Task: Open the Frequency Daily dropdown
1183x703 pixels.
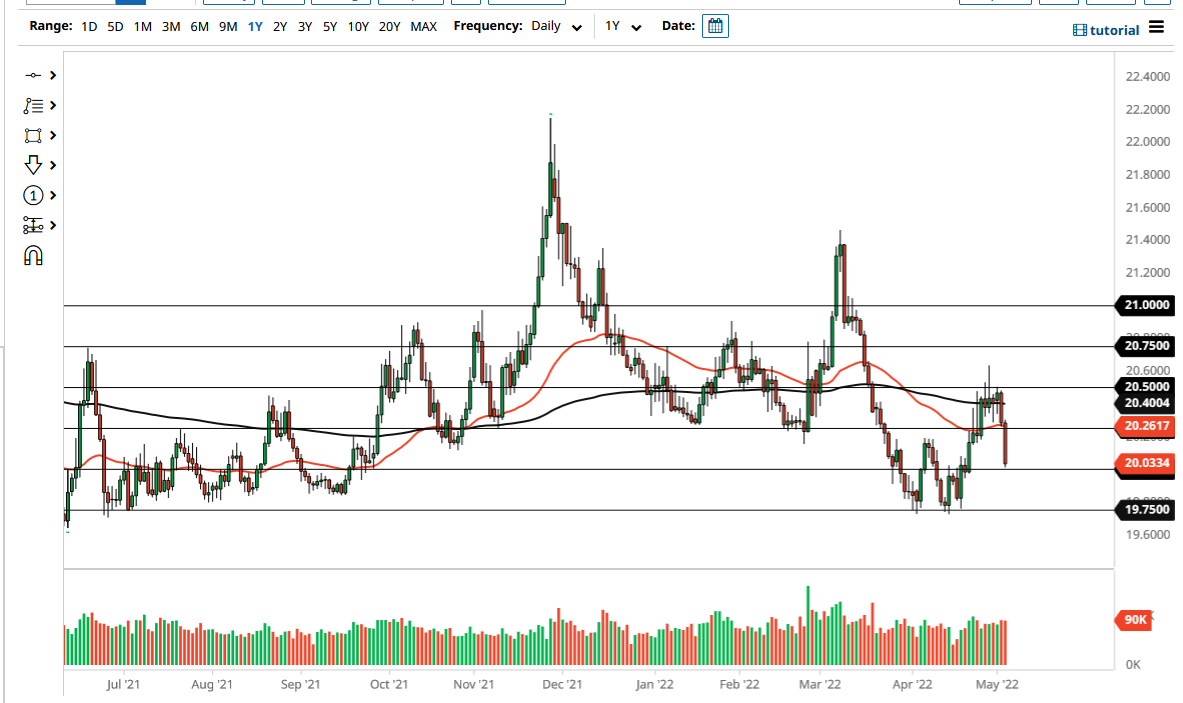Action: 560,26
